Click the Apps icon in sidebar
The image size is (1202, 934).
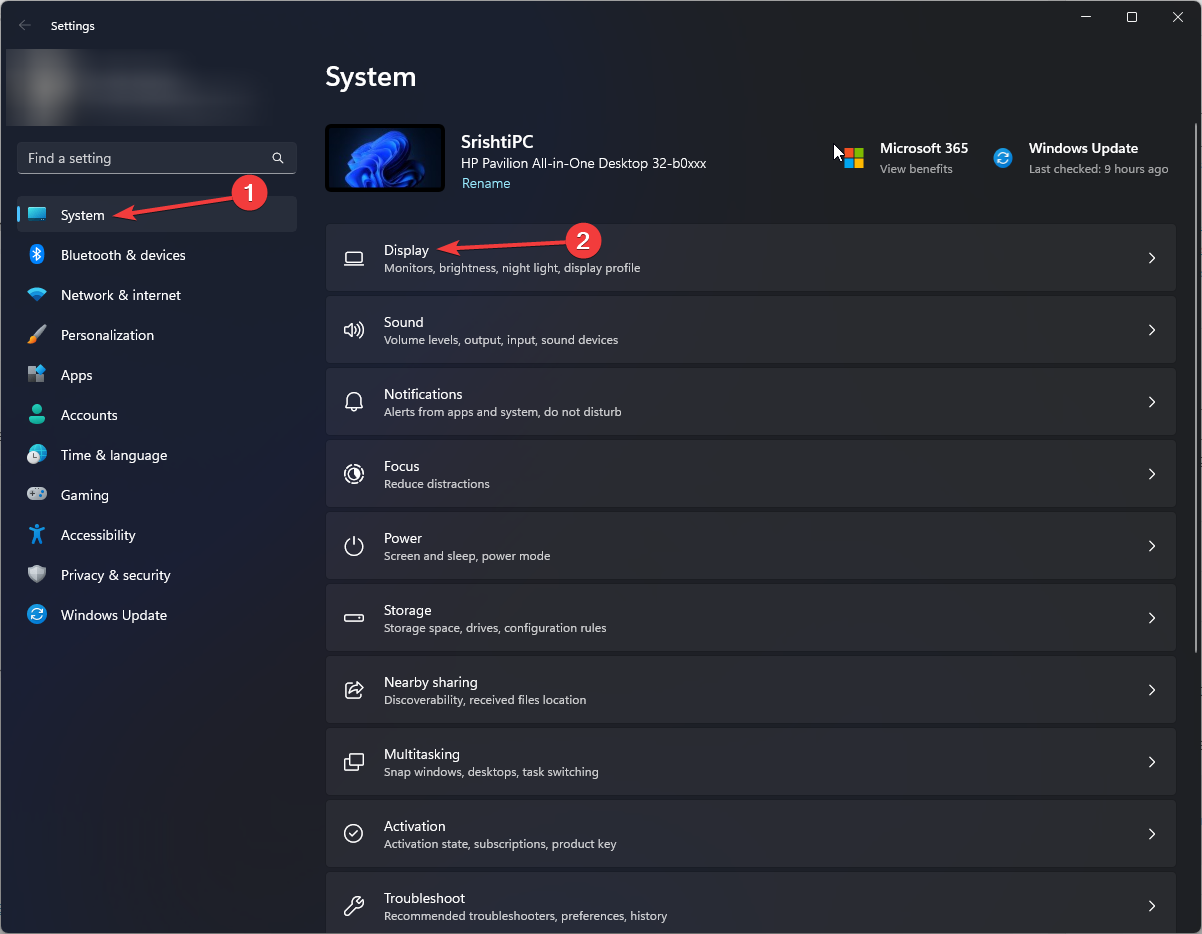pos(37,375)
